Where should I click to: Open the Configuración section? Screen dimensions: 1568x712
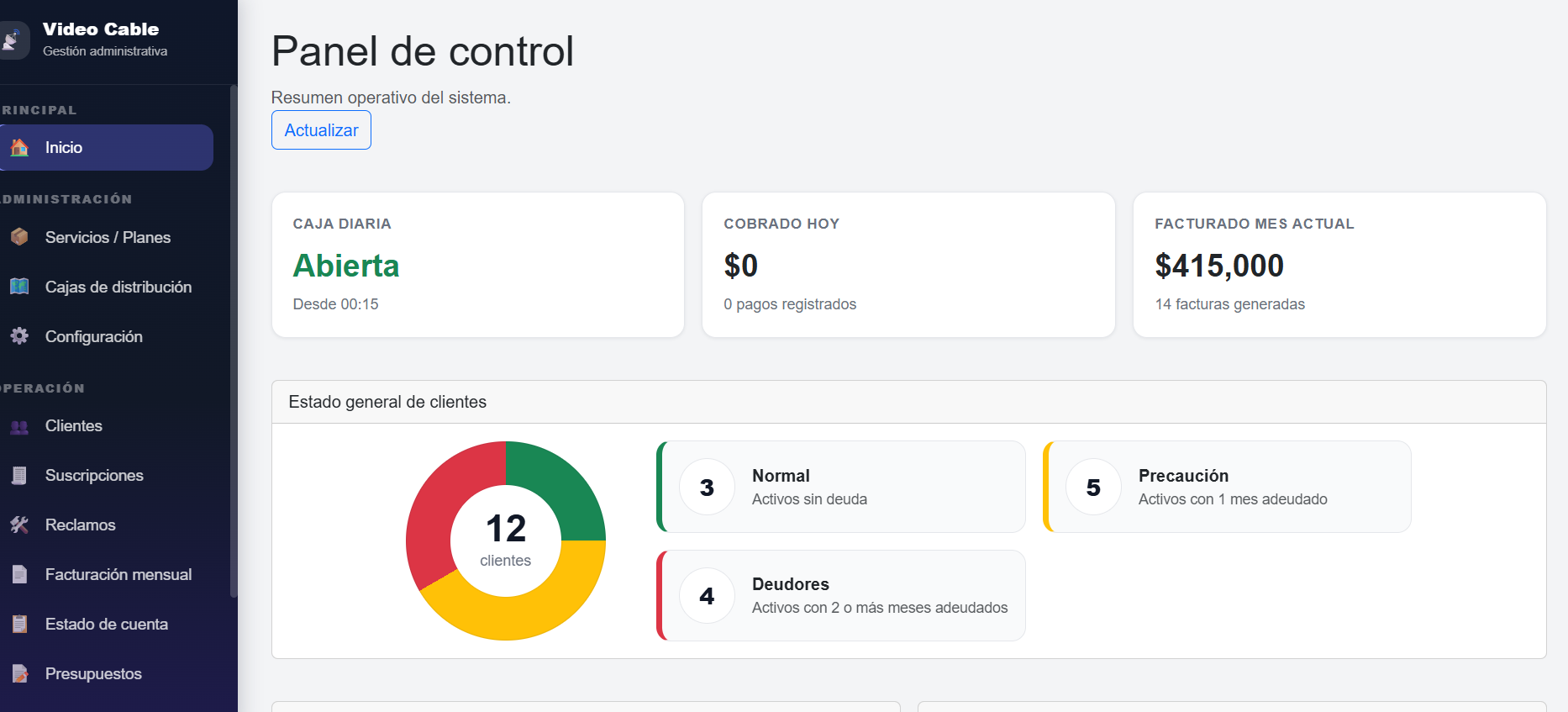[106, 336]
